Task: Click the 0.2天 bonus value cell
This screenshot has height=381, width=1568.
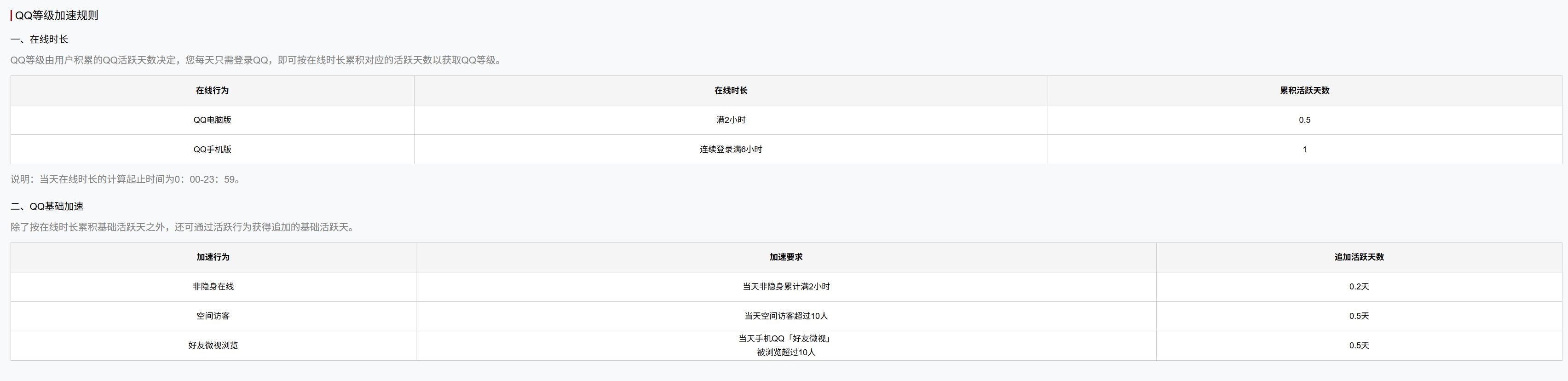Action: tap(1359, 287)
